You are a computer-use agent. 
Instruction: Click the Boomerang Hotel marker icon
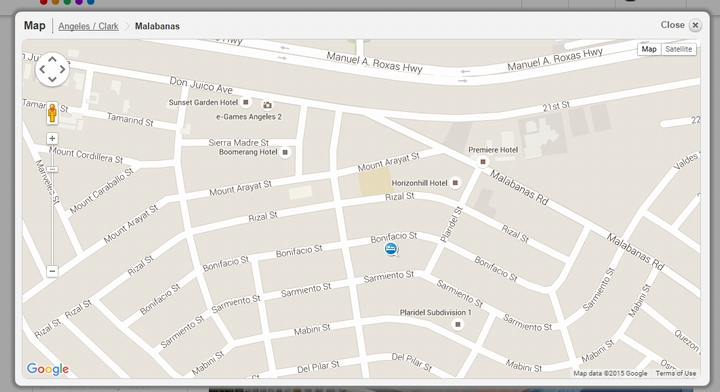(x=285, y=152)
